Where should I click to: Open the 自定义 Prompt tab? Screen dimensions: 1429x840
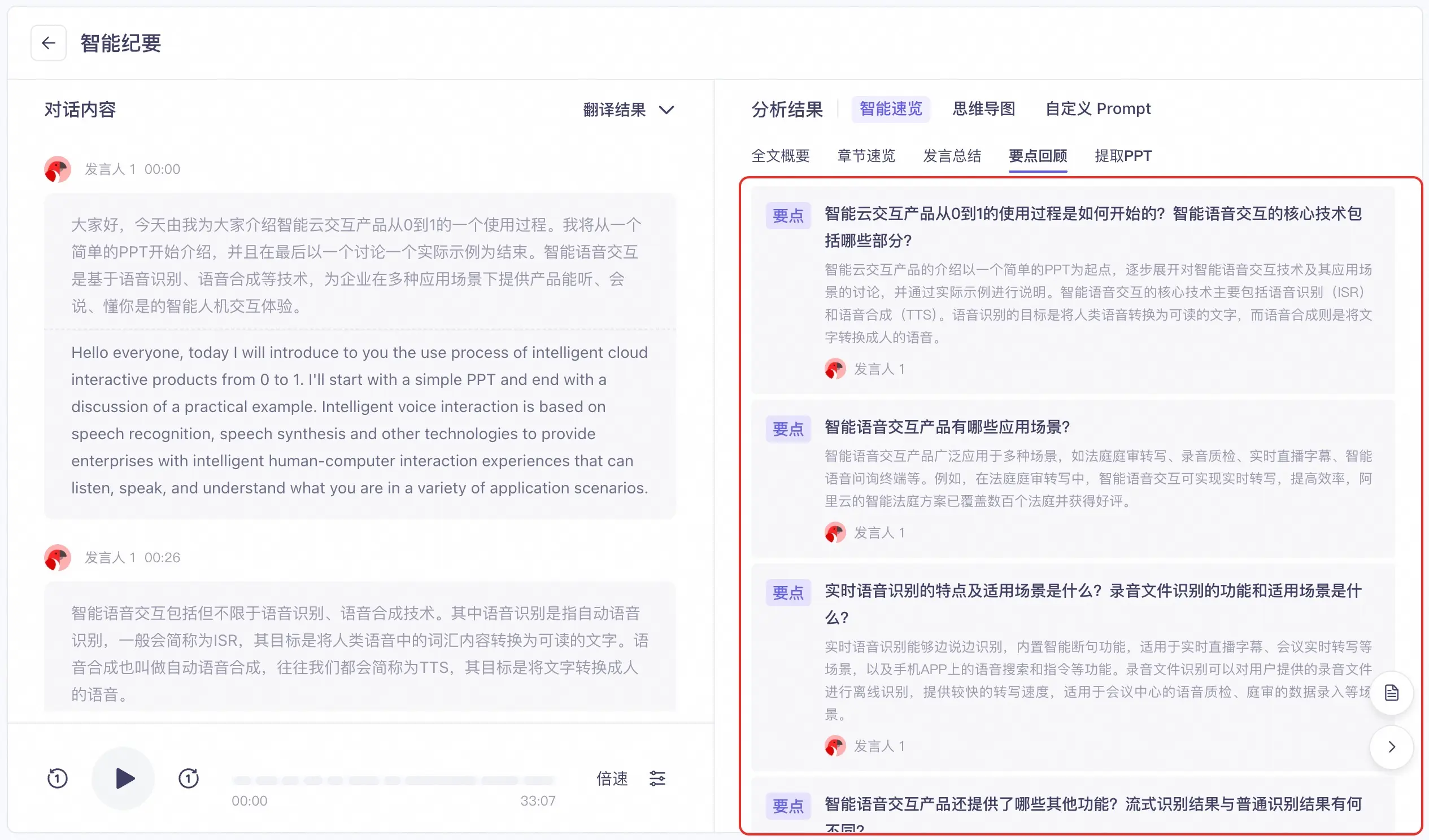coord(1099,109)
